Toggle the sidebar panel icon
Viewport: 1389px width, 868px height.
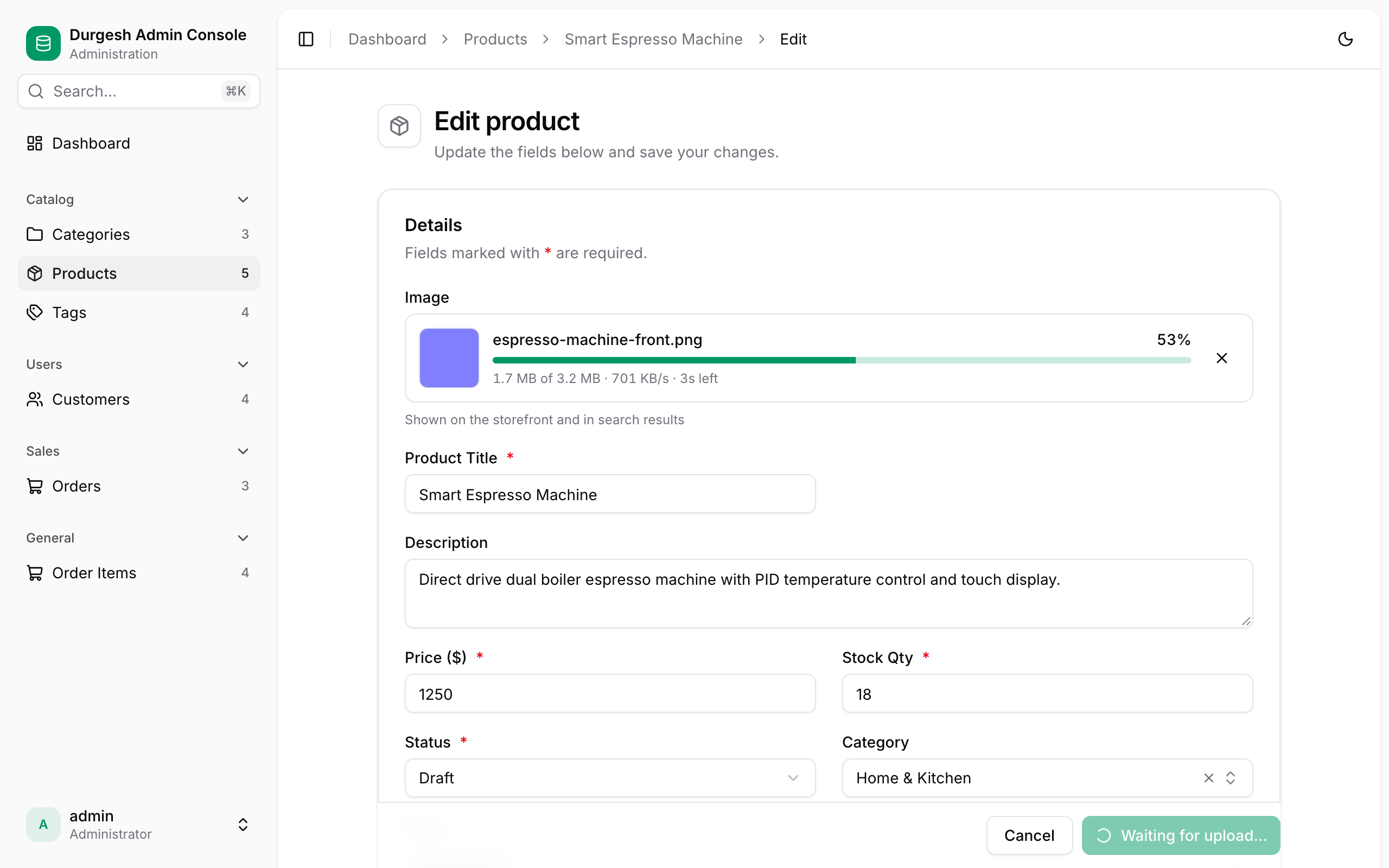tap(306, 39)
